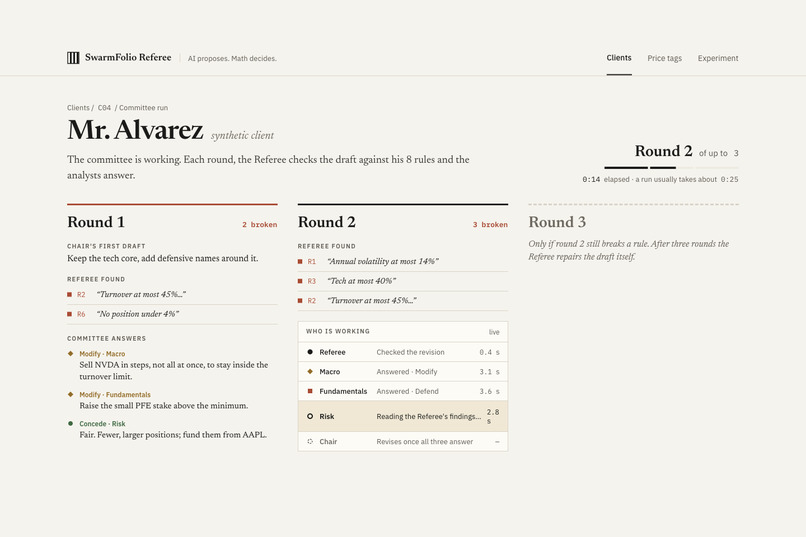Click the SwarmFolio Referee title text
This screenshot has height=537, width=806.
[x=128, y=58]
